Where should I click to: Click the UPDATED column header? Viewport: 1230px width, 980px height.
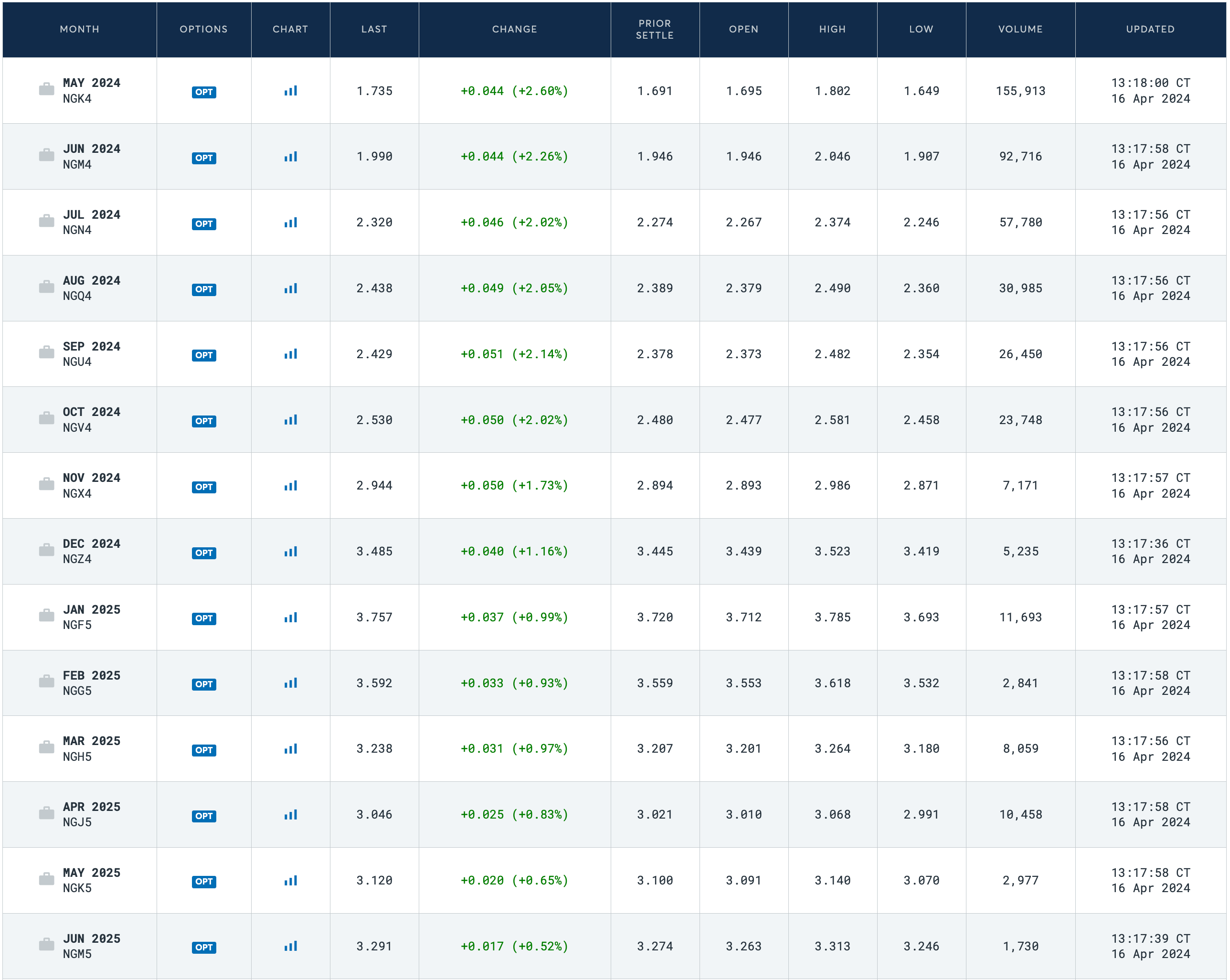click(x=1150, y=29)
